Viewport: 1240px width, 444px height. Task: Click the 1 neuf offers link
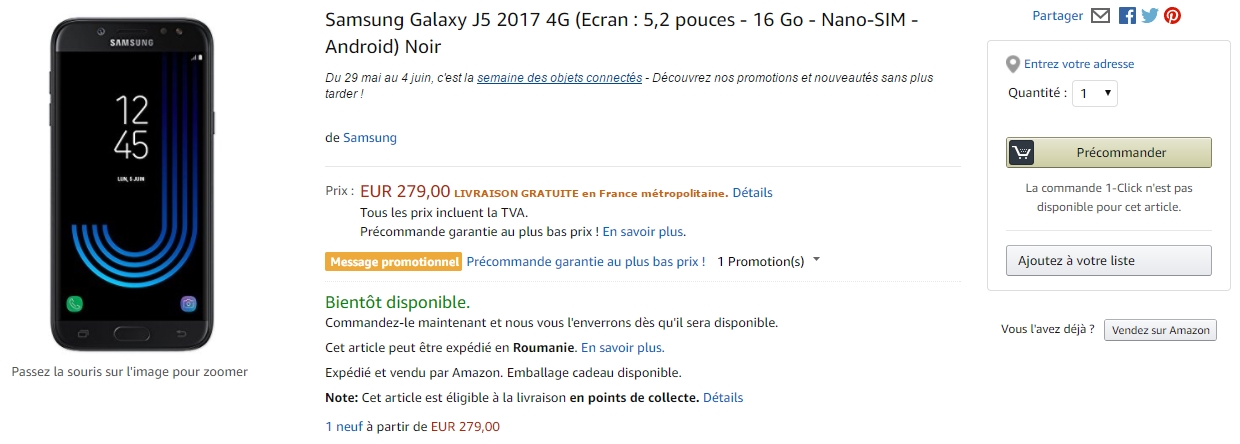pos(343,426)
